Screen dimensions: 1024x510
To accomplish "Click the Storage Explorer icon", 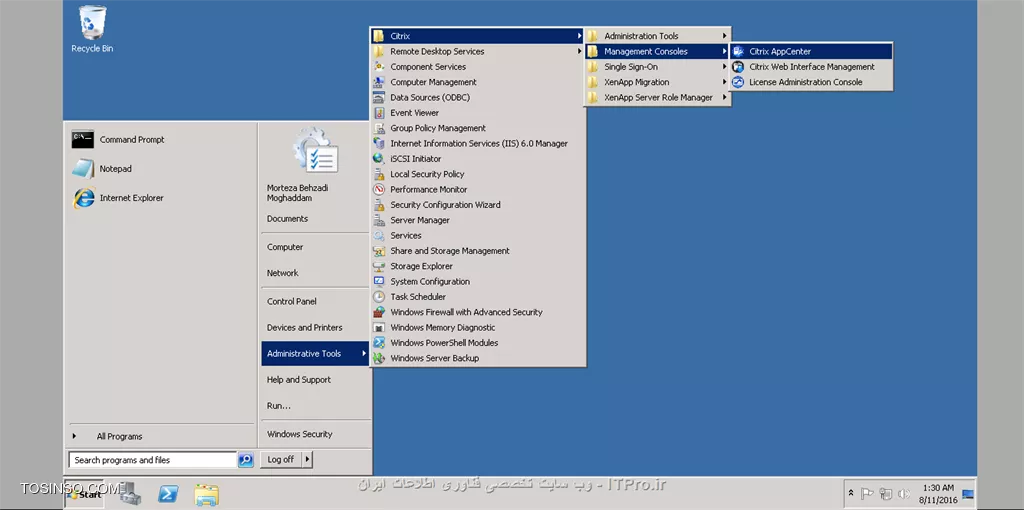I will click(379, 266).
